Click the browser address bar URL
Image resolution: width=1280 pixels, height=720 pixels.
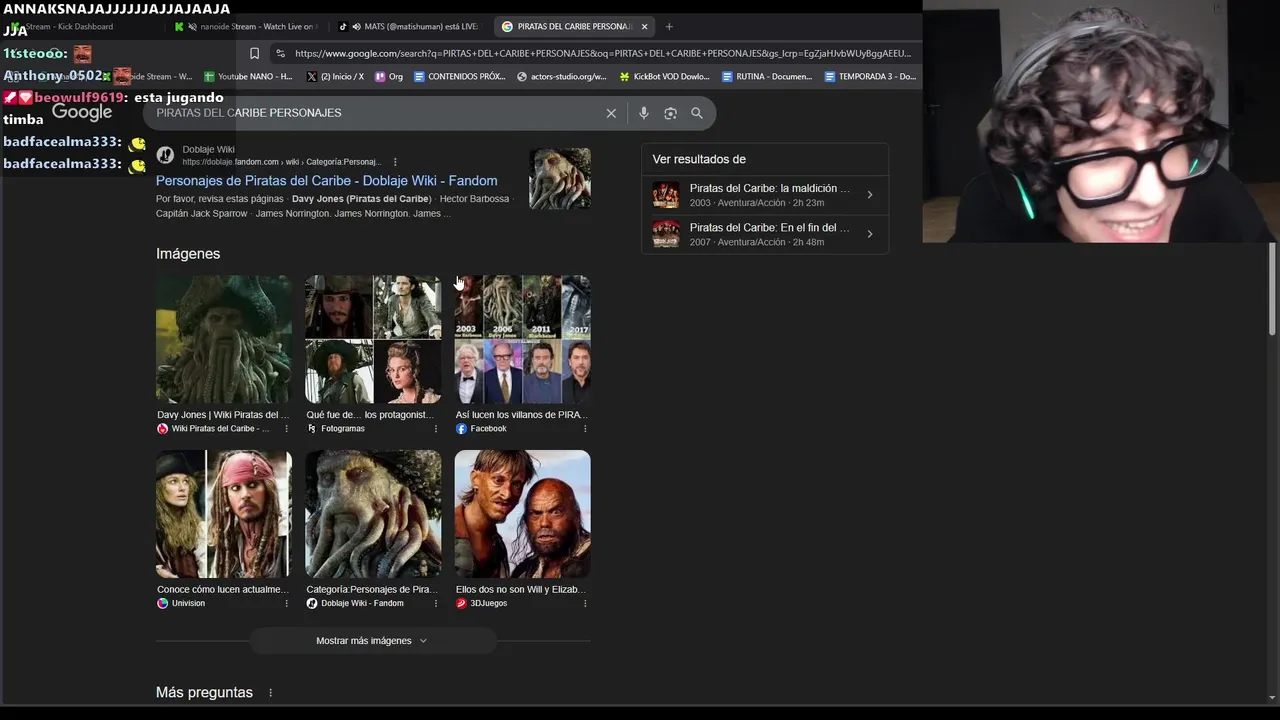click(x=603, y=53)
